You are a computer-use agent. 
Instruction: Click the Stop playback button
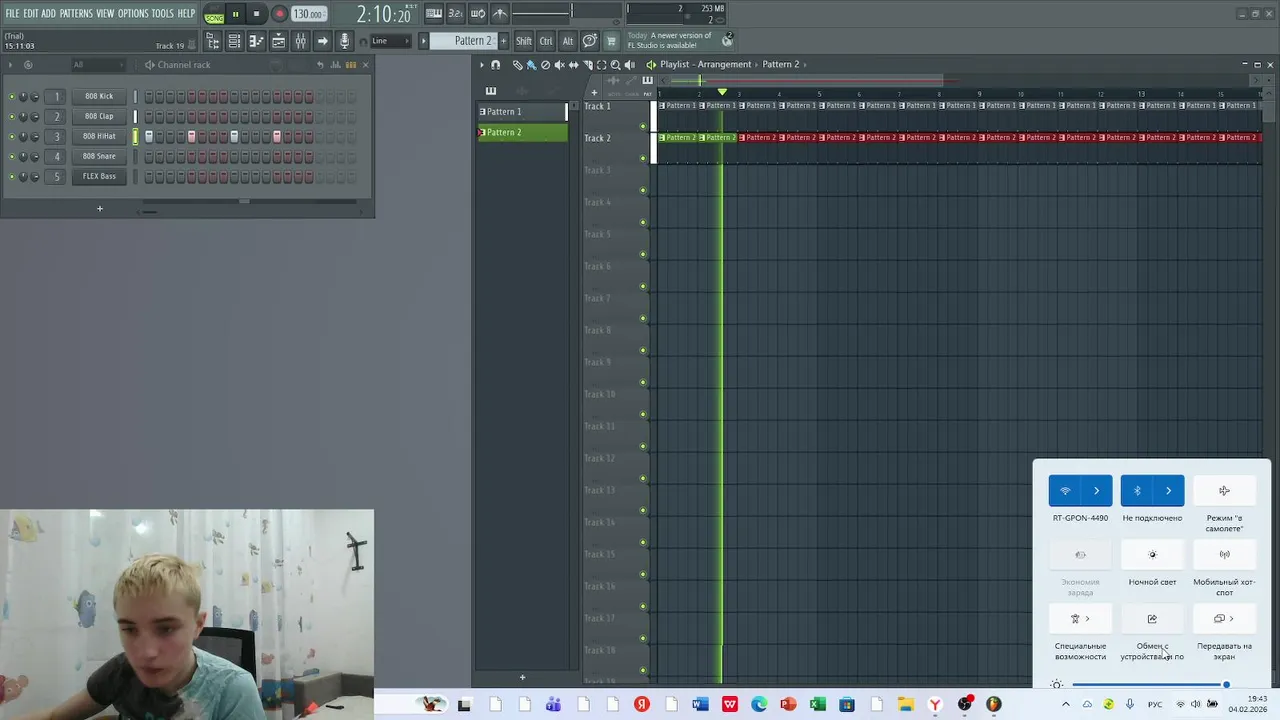coord(256,14)
